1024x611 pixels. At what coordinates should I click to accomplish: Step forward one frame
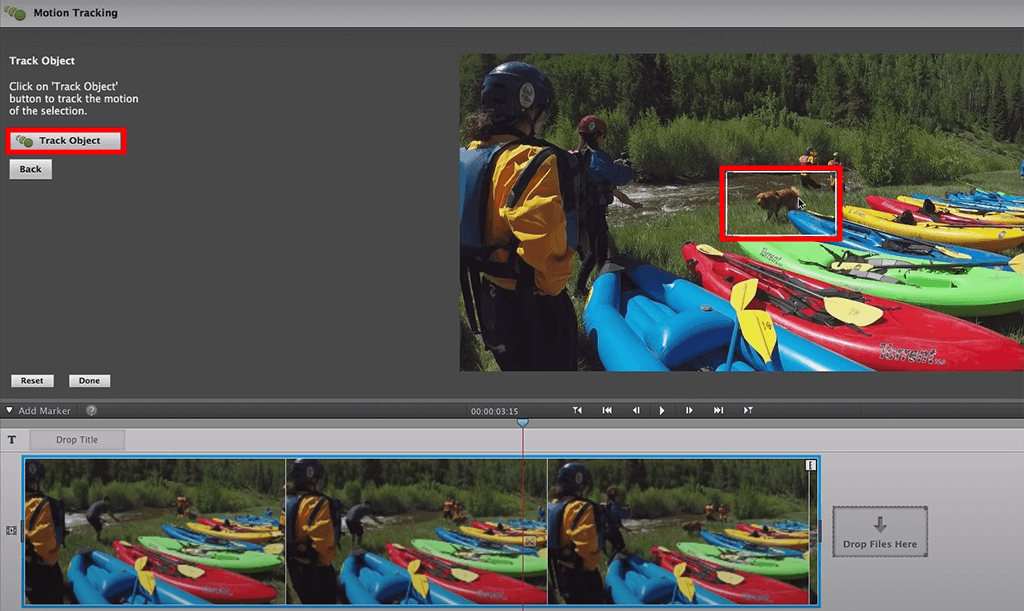(x=689, y=411)
